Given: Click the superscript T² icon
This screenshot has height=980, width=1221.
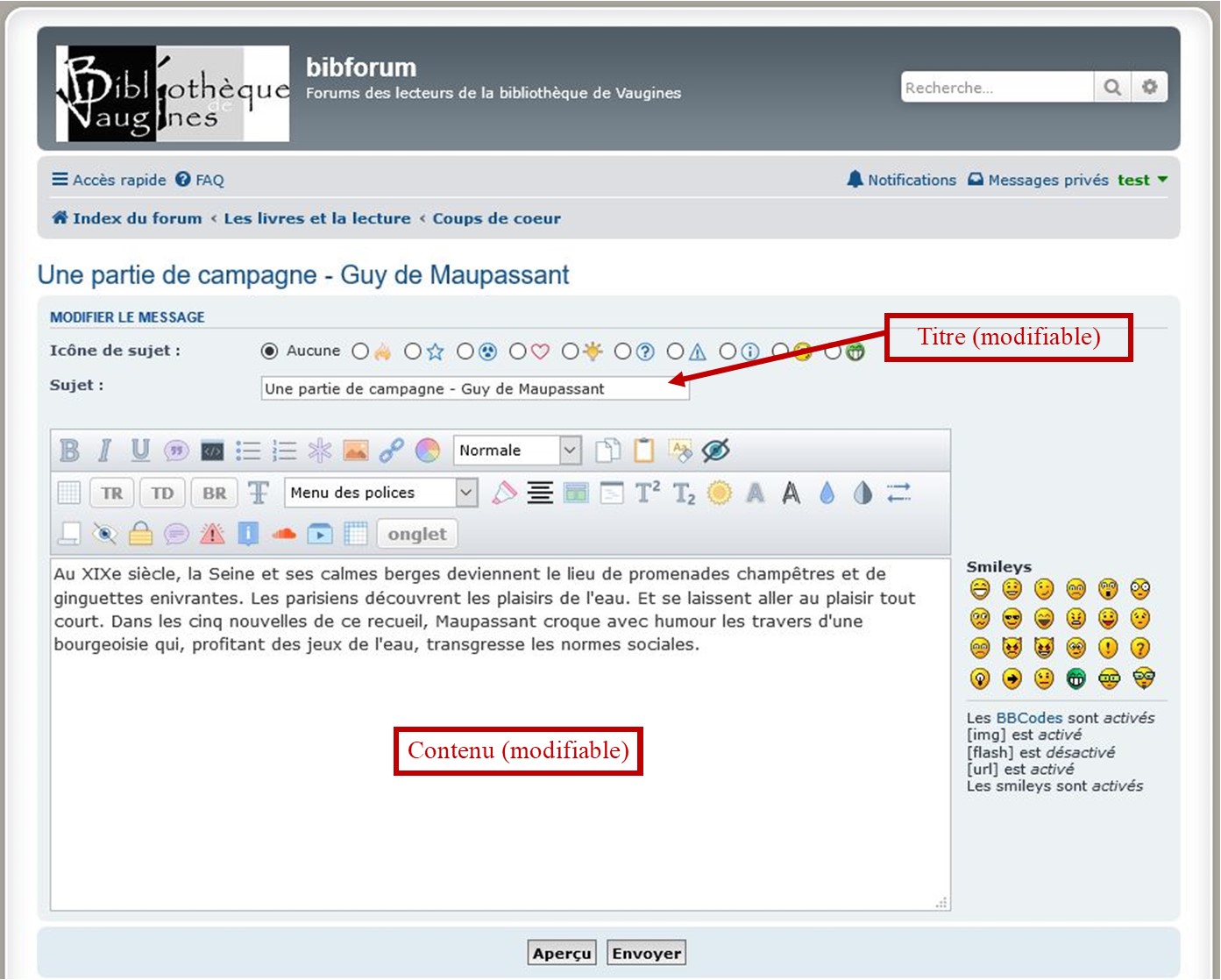Looking at the screenshot, I should tap(647, 493).
